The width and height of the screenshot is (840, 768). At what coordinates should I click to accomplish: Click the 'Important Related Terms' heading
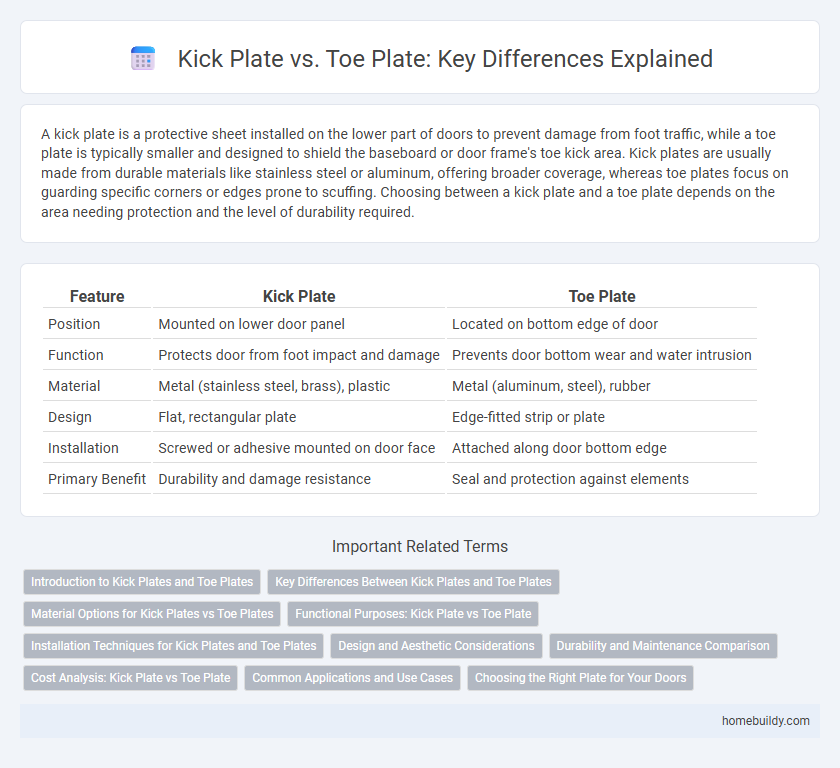pyautogui.click(x=420, y=546)
